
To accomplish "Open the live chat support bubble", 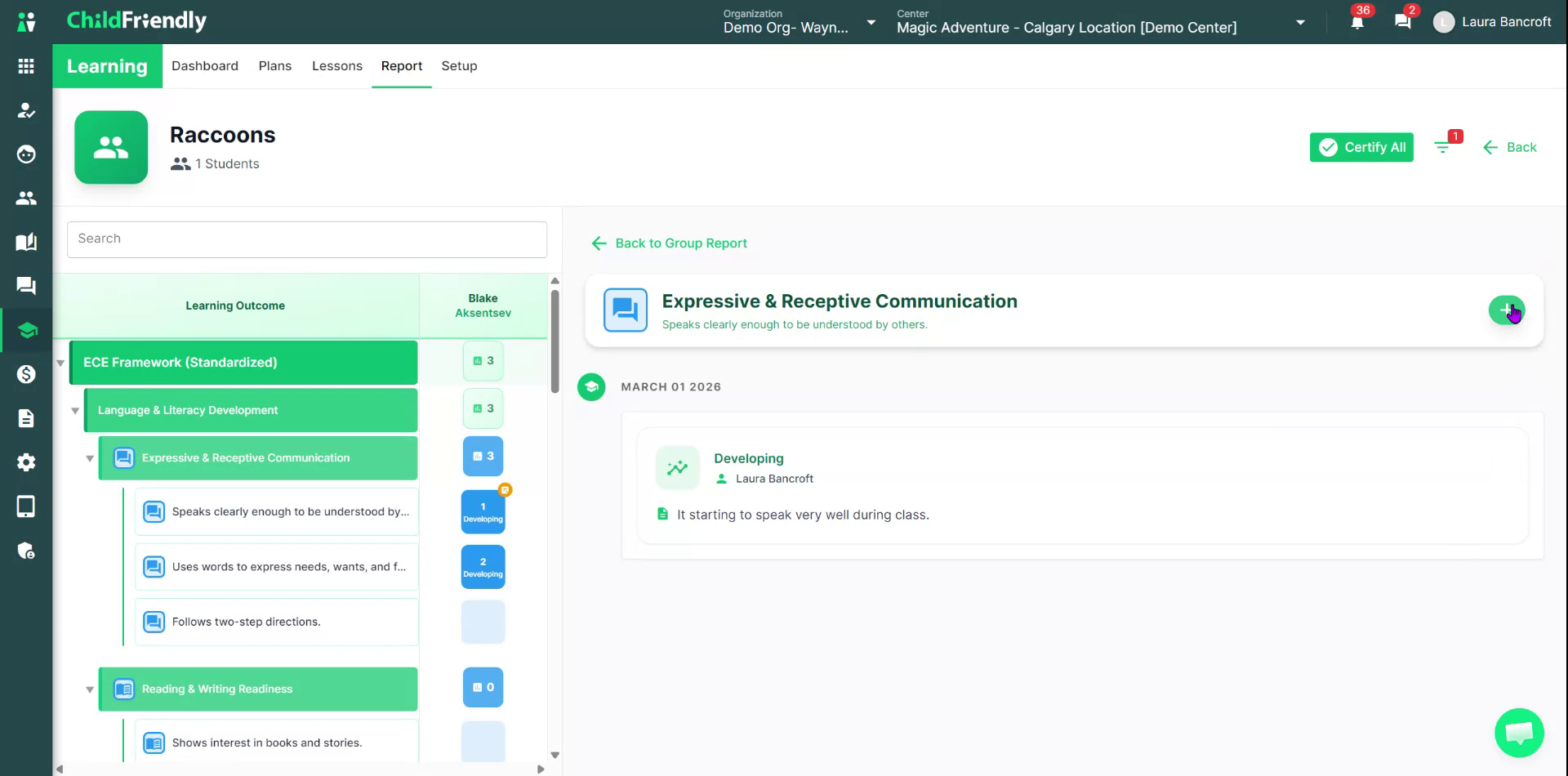I will point(1519,733).
